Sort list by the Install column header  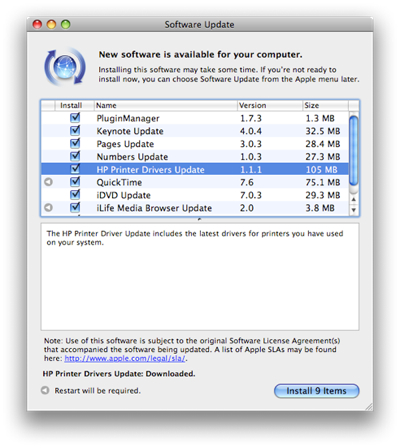[x=74, y=105]
